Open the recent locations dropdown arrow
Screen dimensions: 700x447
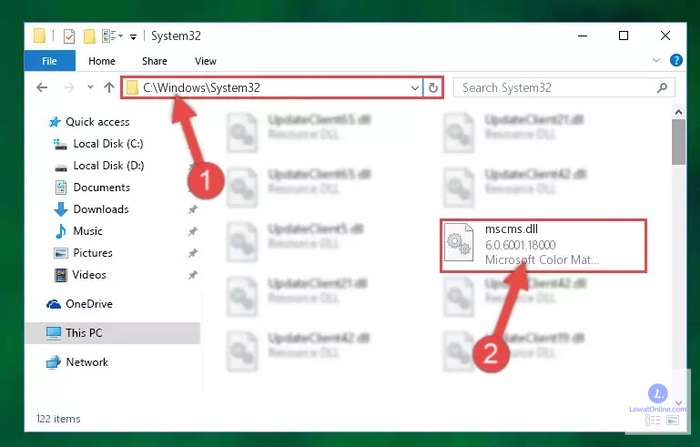click(90, 87)
